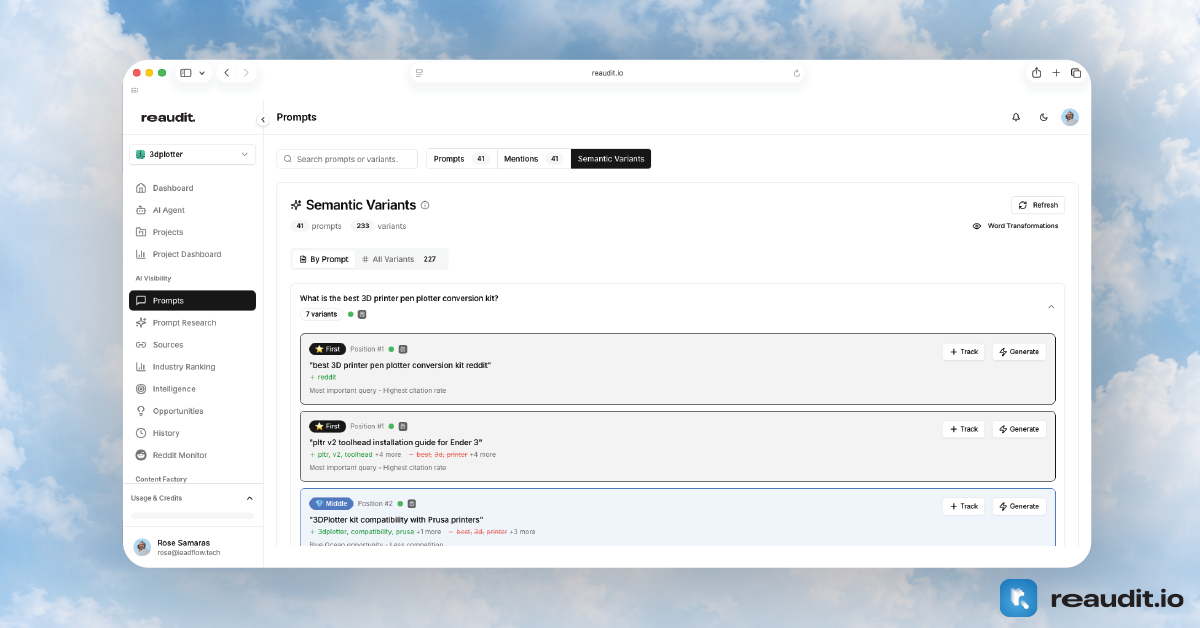Click the reaudit.io address bar
Viewport: 1200px width, 628px height.
click(608, 73)
